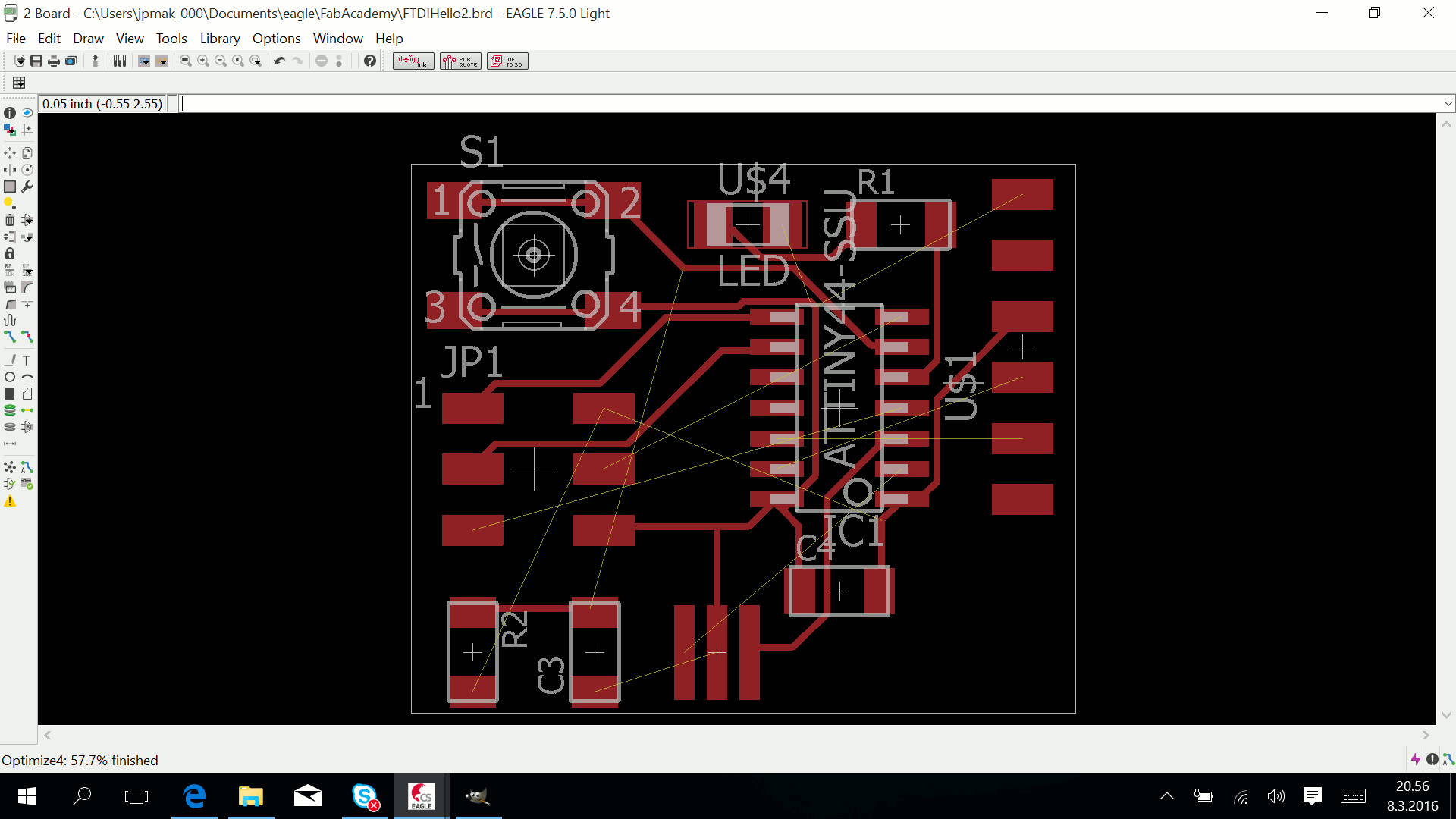1456x819 pixels.
Task: Run the Ratsnest tool
Action: coord(10,467)
